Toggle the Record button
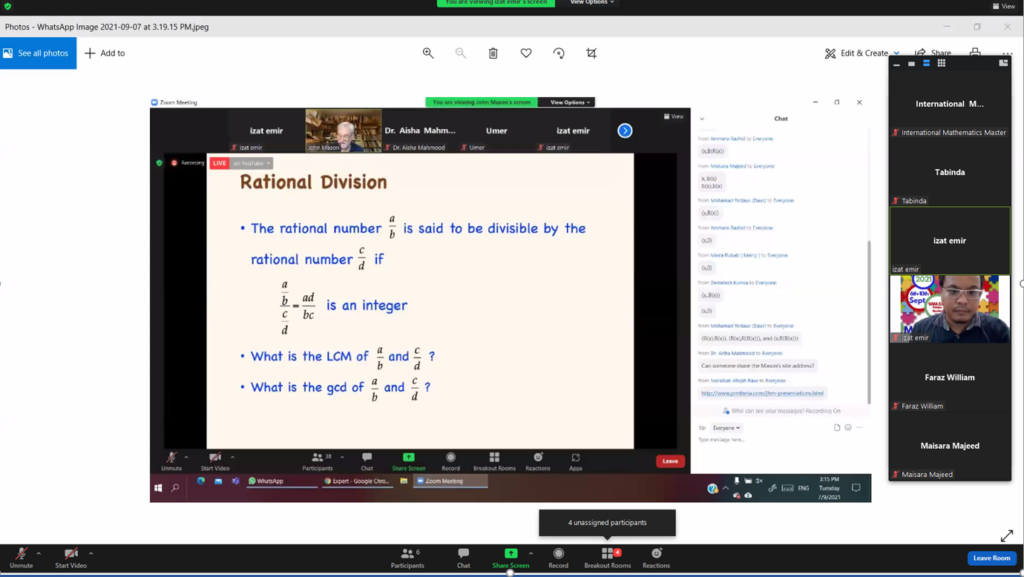 558,557
